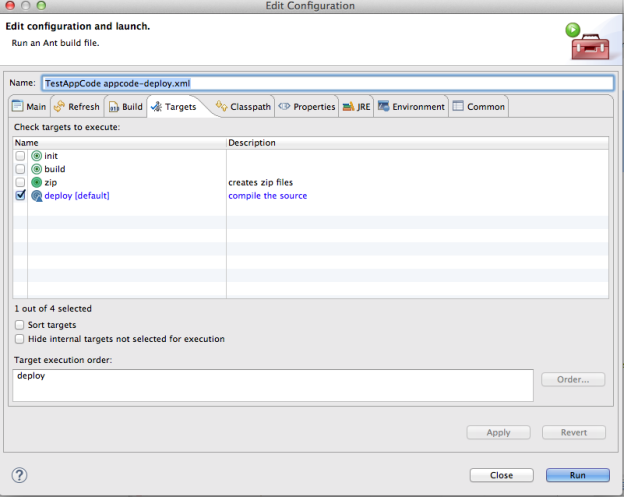Switch to the Main tab

pos(29,107)
